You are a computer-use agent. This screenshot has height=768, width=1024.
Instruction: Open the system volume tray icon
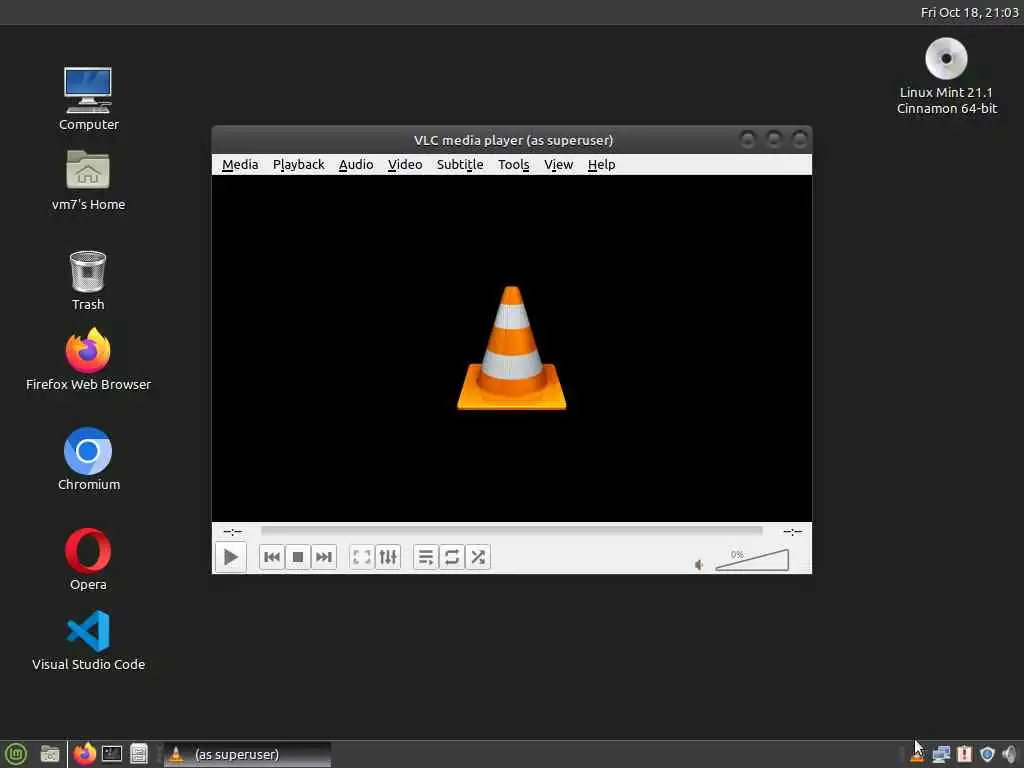pyautogui.click(x=1010, y=754)
